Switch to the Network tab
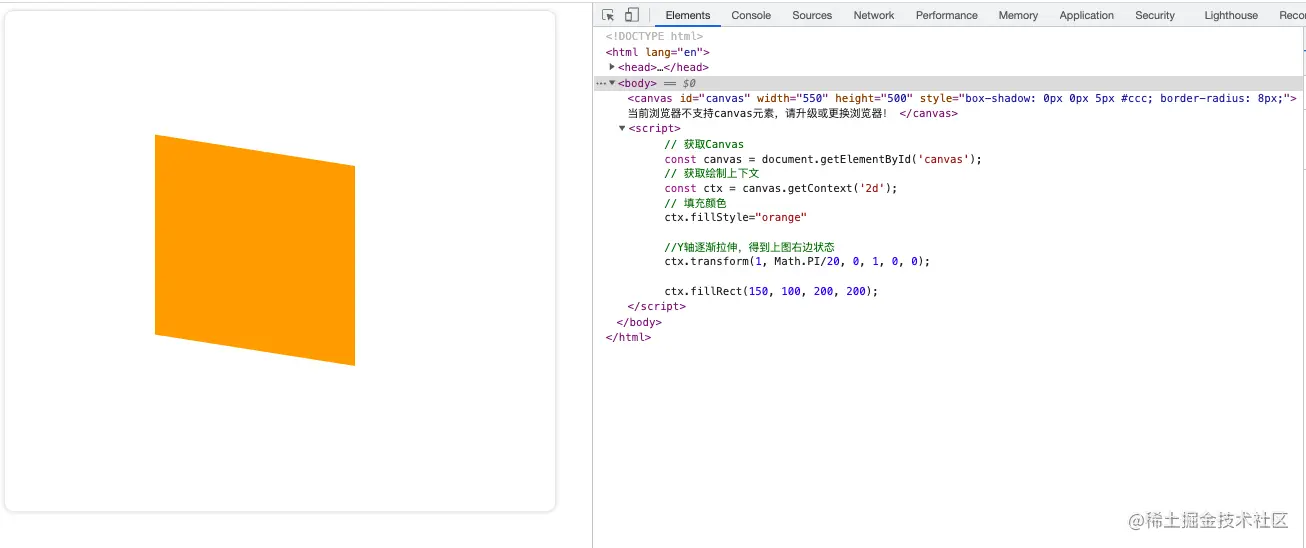 874,15
